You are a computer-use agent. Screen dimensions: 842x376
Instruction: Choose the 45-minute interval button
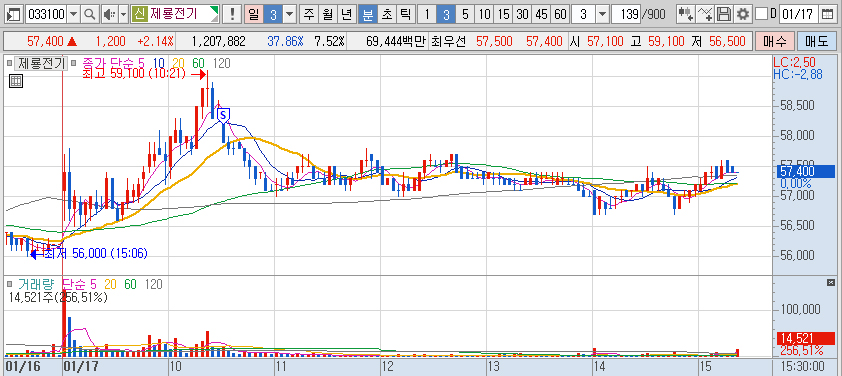coord(541,15)
